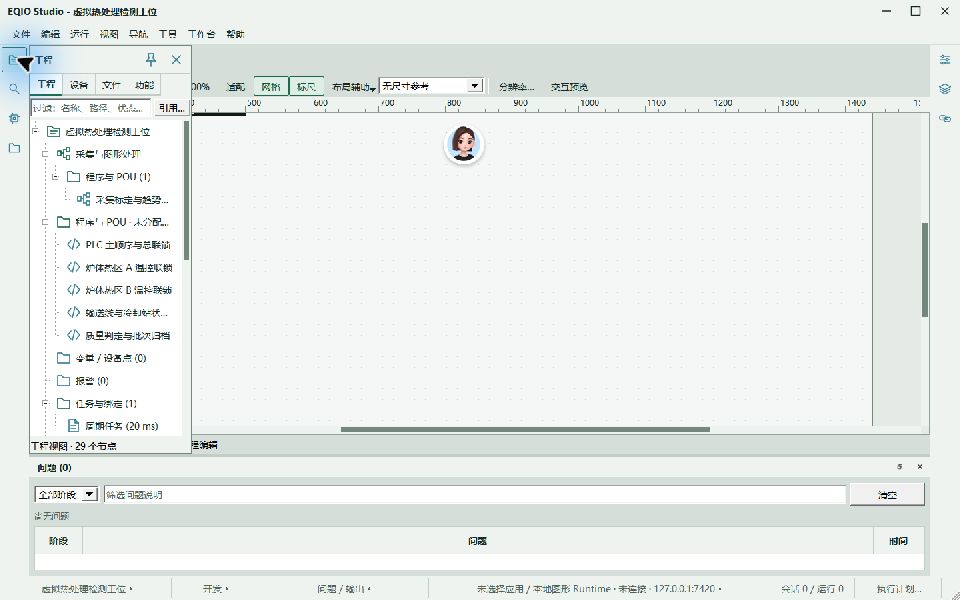Select the 工程 tab in panel
This screenshot has width=960, height=600.
(47, 84)
